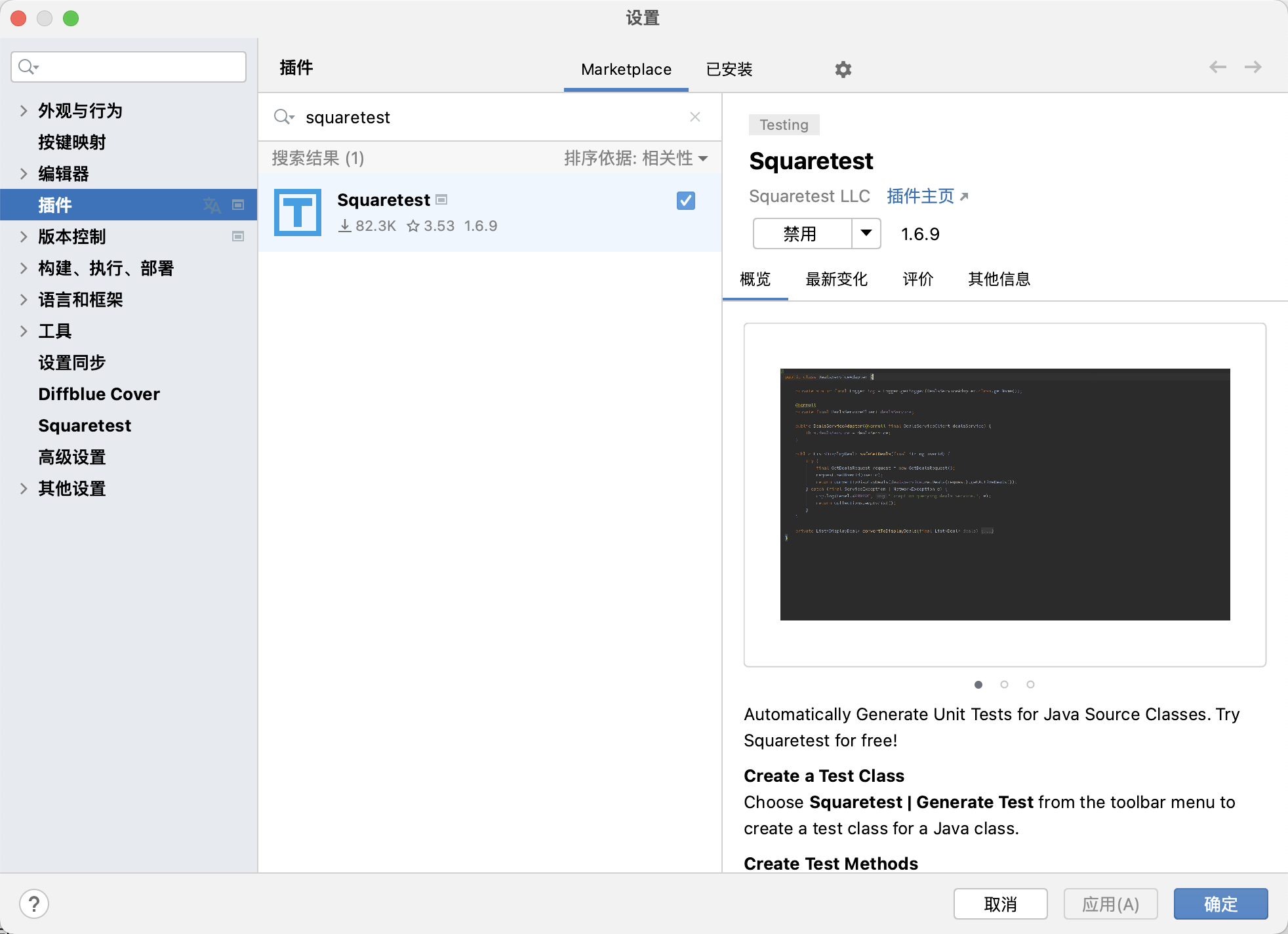Clear the squaretest search text
This screenshot has height=934, width=1288.
click(695, 117)
